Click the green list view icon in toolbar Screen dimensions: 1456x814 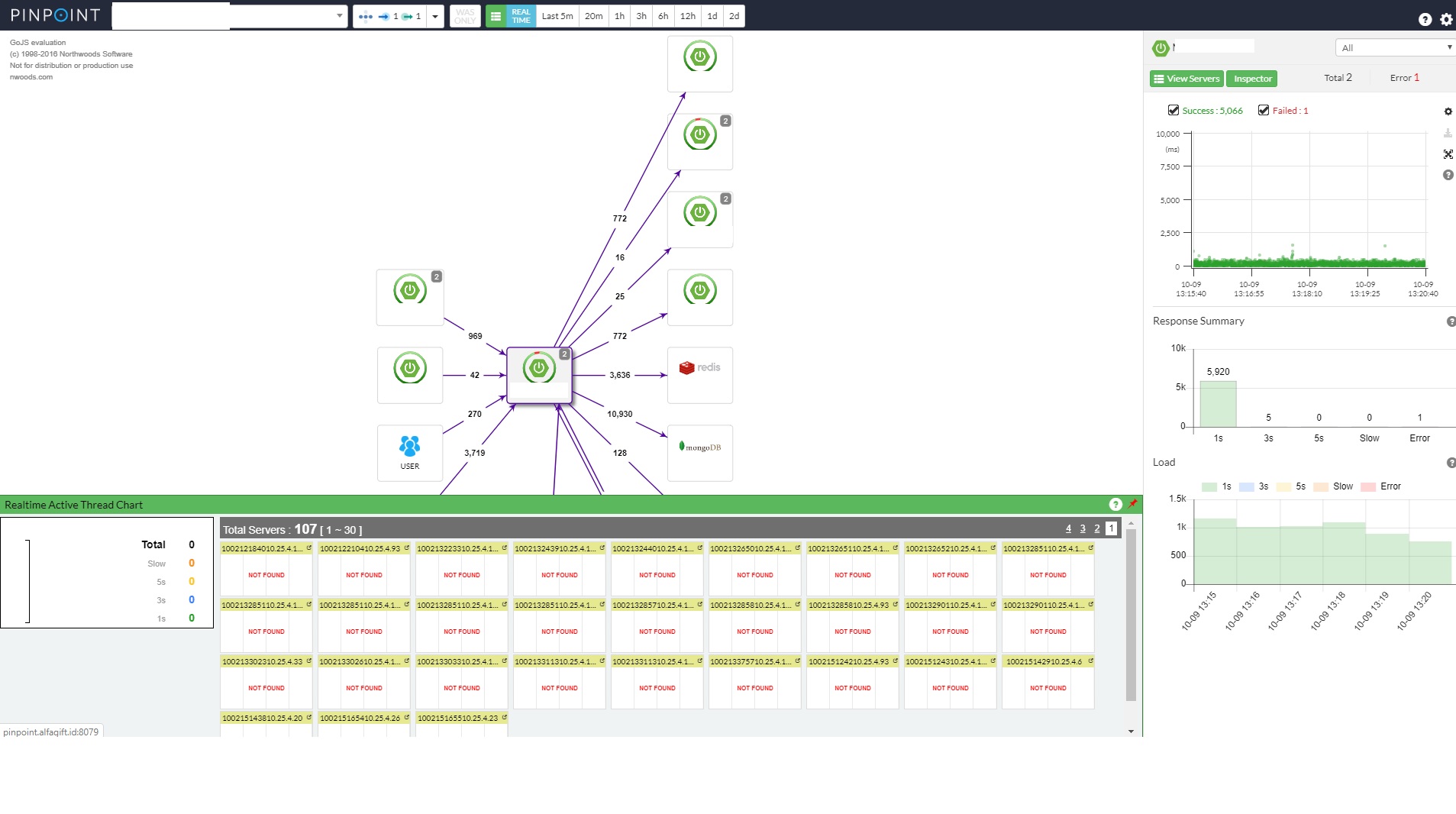pyautogui.click(x=496, y=16)
